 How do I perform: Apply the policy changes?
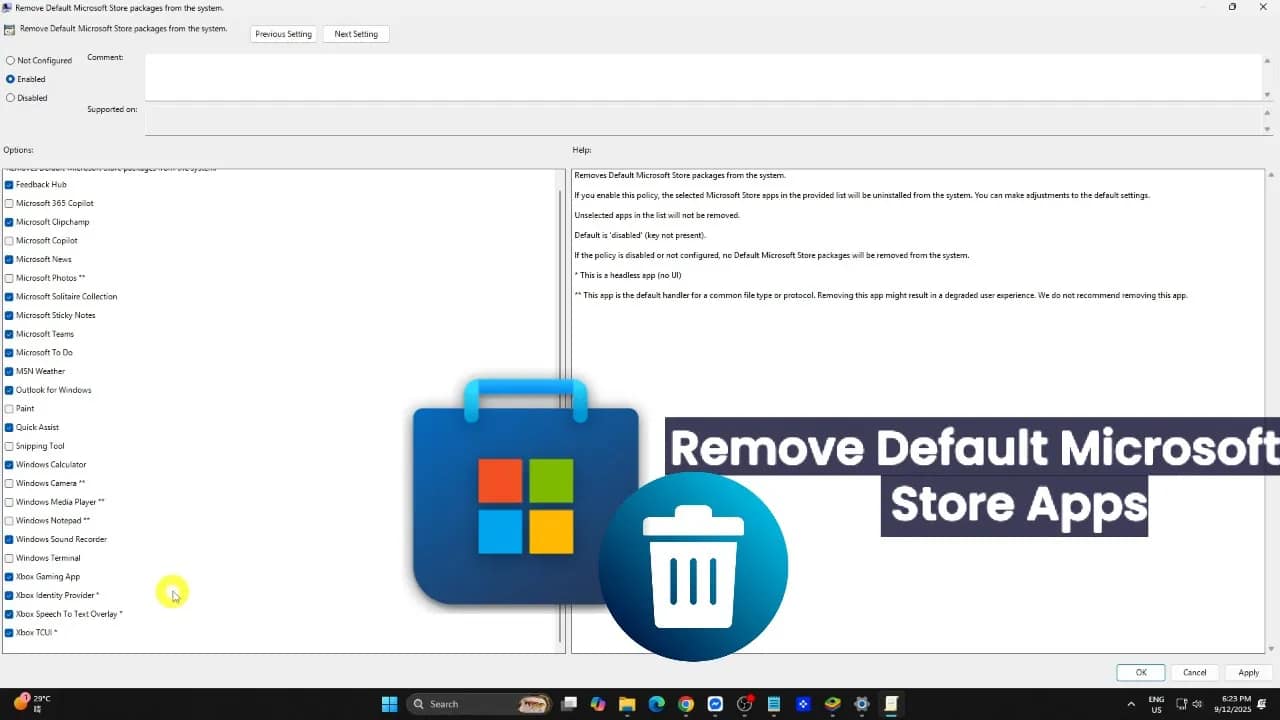[x=1248, y=672]
